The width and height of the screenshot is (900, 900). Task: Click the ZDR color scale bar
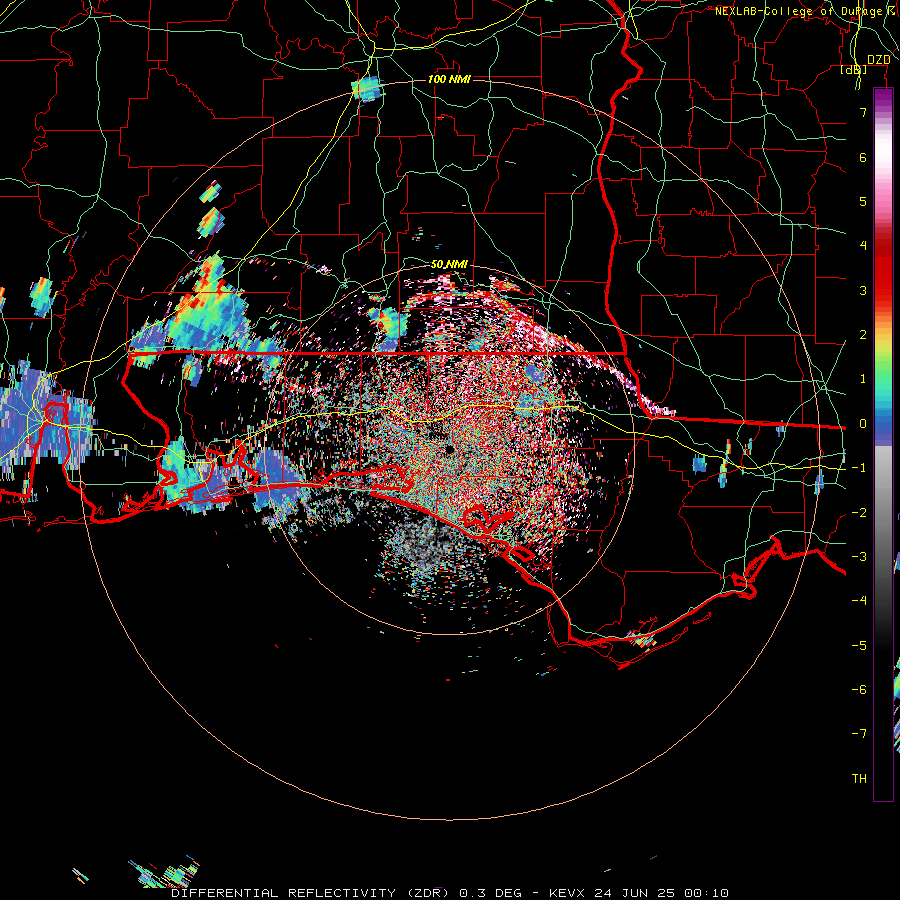tap(883, 444)
